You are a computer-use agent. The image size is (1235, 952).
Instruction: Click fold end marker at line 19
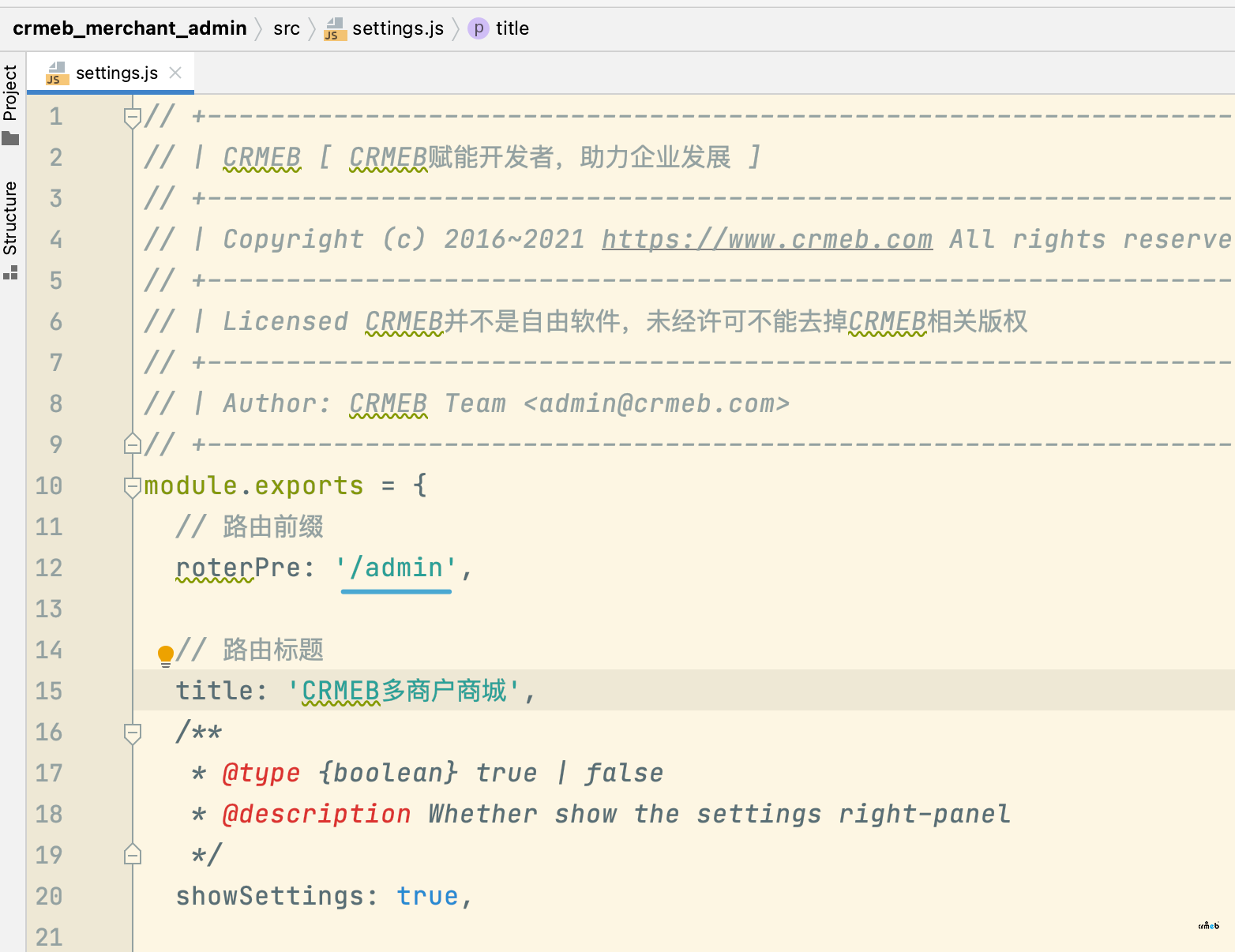click(133, 855)
